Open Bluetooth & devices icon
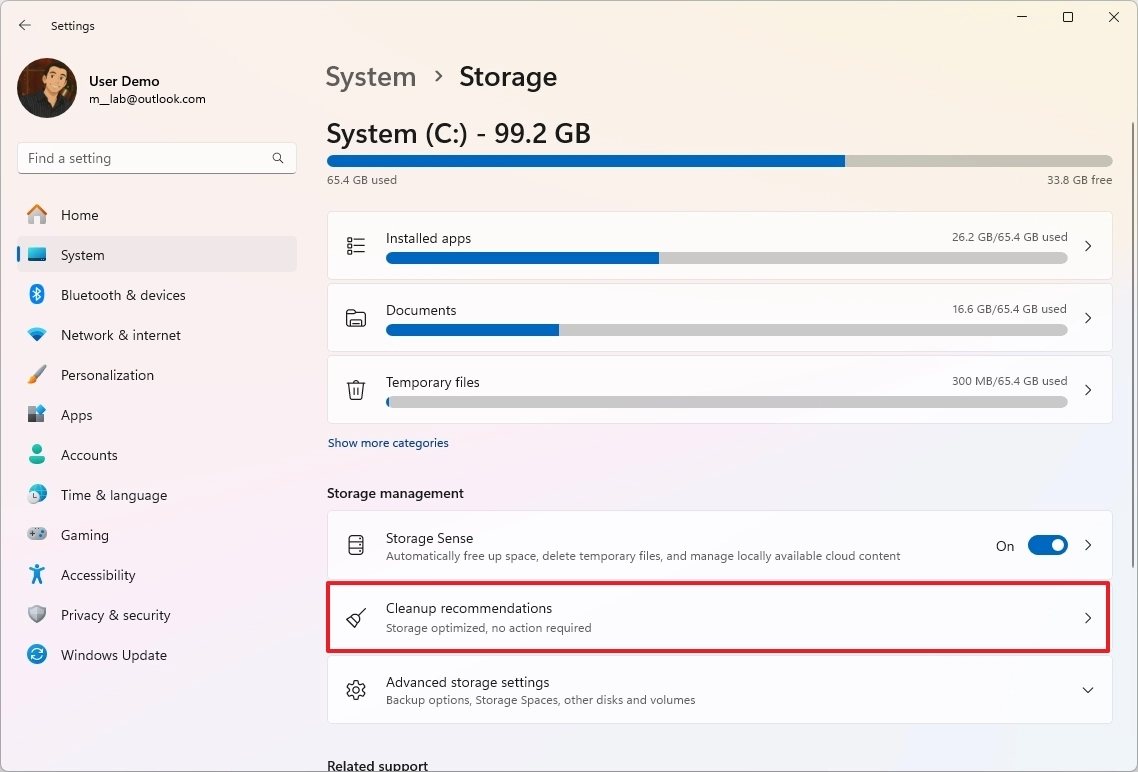Viewport: 1138px width, 772px height. (37, 295)
